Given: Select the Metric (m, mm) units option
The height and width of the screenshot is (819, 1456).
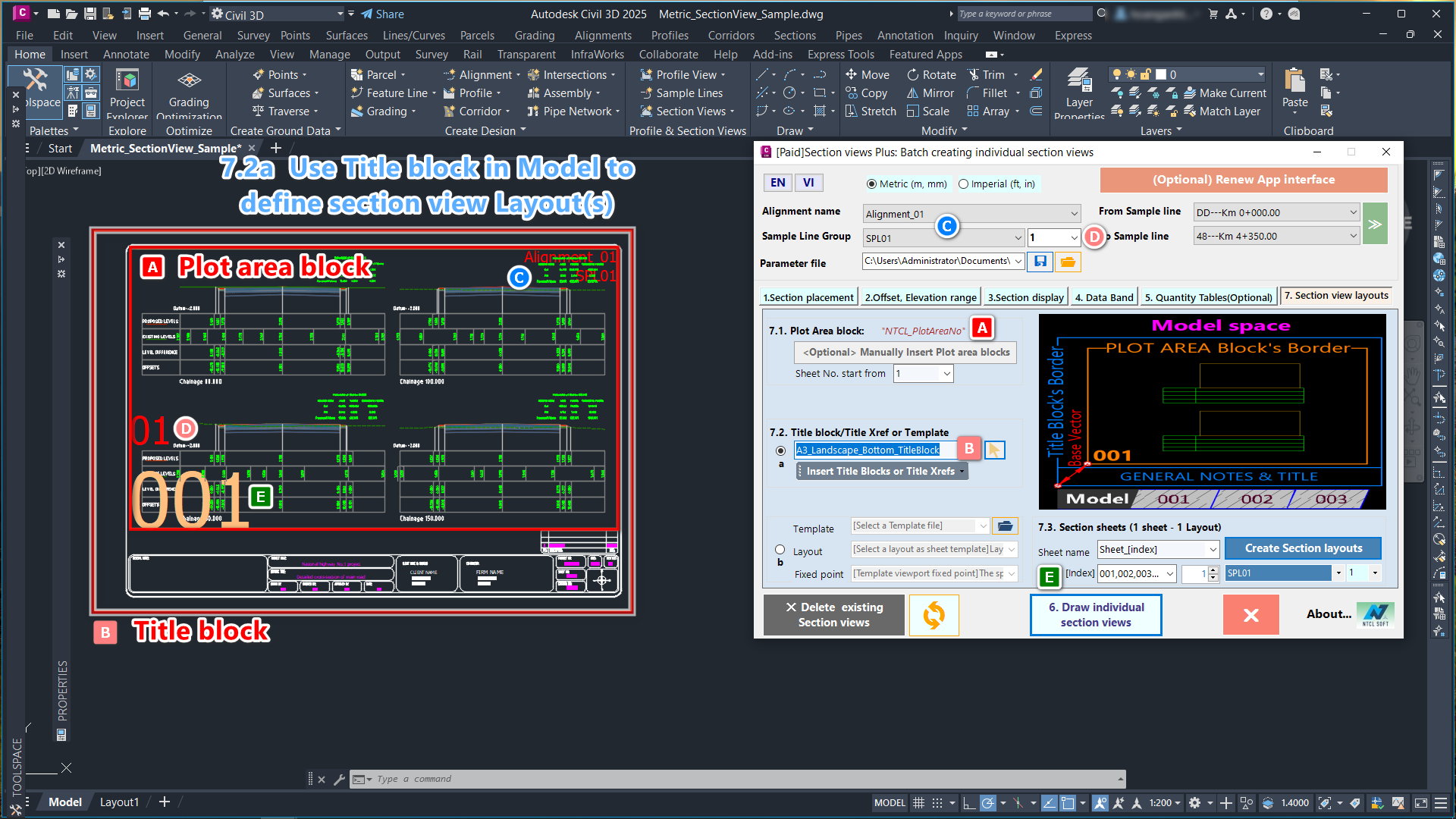Looking at the screenshot, I should [x=872, y=184].
